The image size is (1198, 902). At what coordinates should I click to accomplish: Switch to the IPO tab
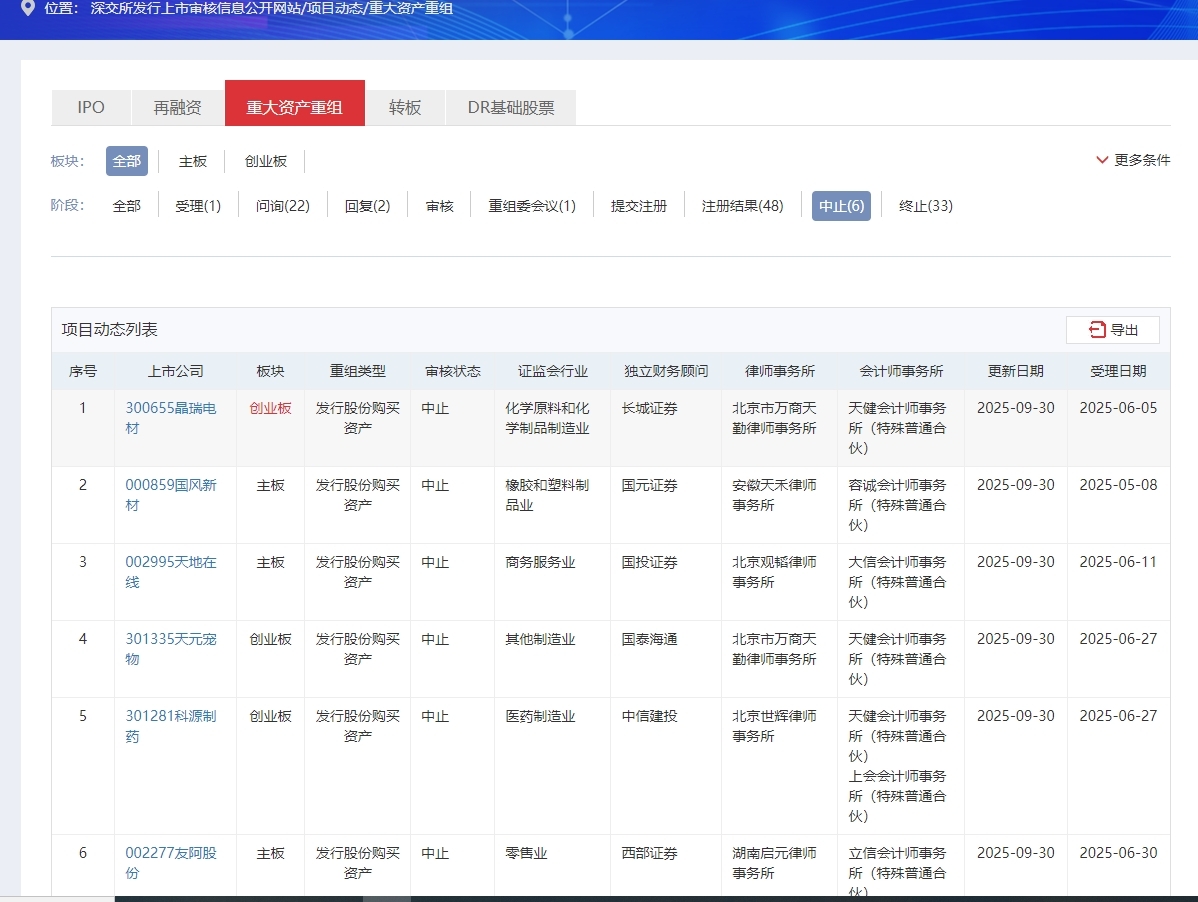coord(91,108)
